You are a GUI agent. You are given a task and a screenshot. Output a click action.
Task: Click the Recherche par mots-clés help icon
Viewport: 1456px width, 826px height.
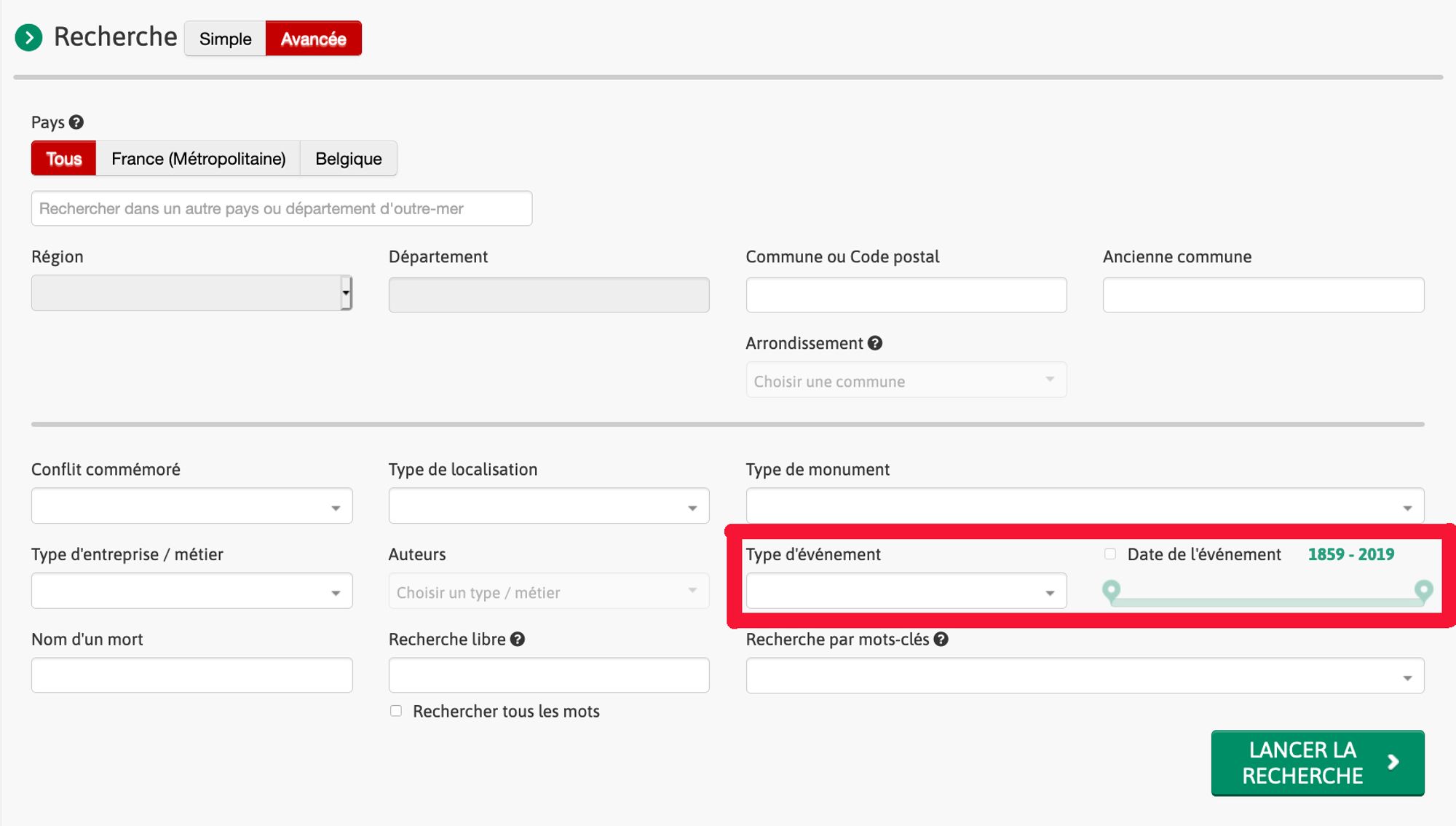click(x=941, y=640)
